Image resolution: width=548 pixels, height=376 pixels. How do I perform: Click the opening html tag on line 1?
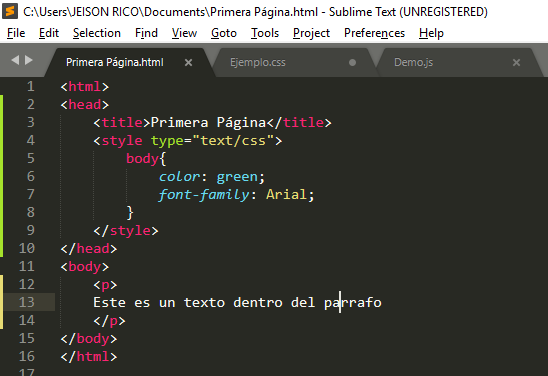point(85,86)
